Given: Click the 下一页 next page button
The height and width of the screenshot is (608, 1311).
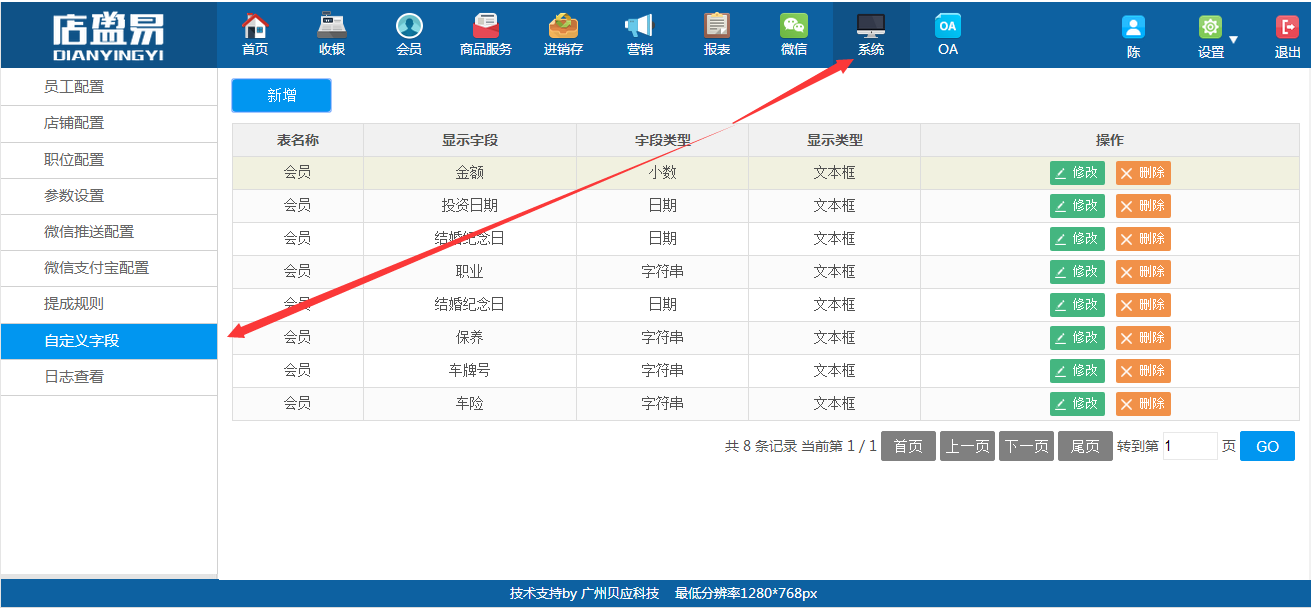Looking at the screenshot, I should click(1026, 446).
